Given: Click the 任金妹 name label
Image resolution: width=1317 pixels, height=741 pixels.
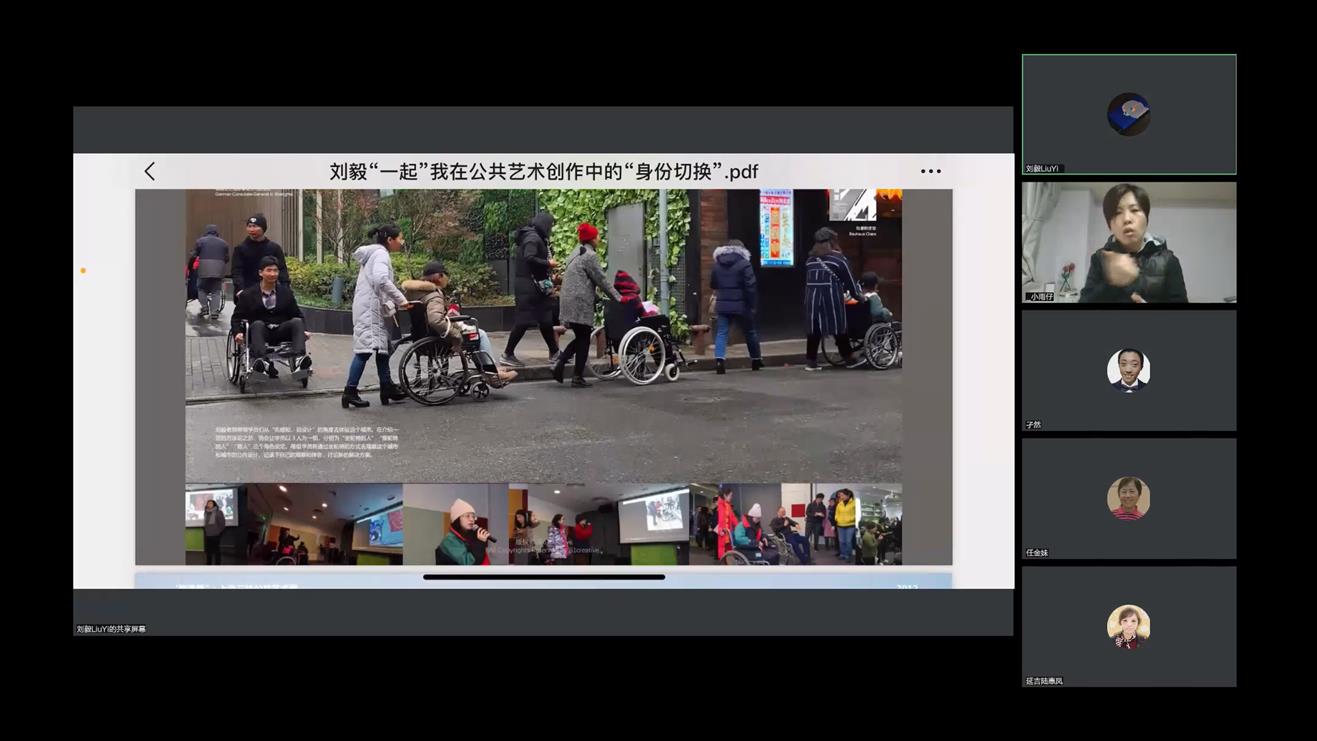Looking at the screenshot, I should (1037, 553).
